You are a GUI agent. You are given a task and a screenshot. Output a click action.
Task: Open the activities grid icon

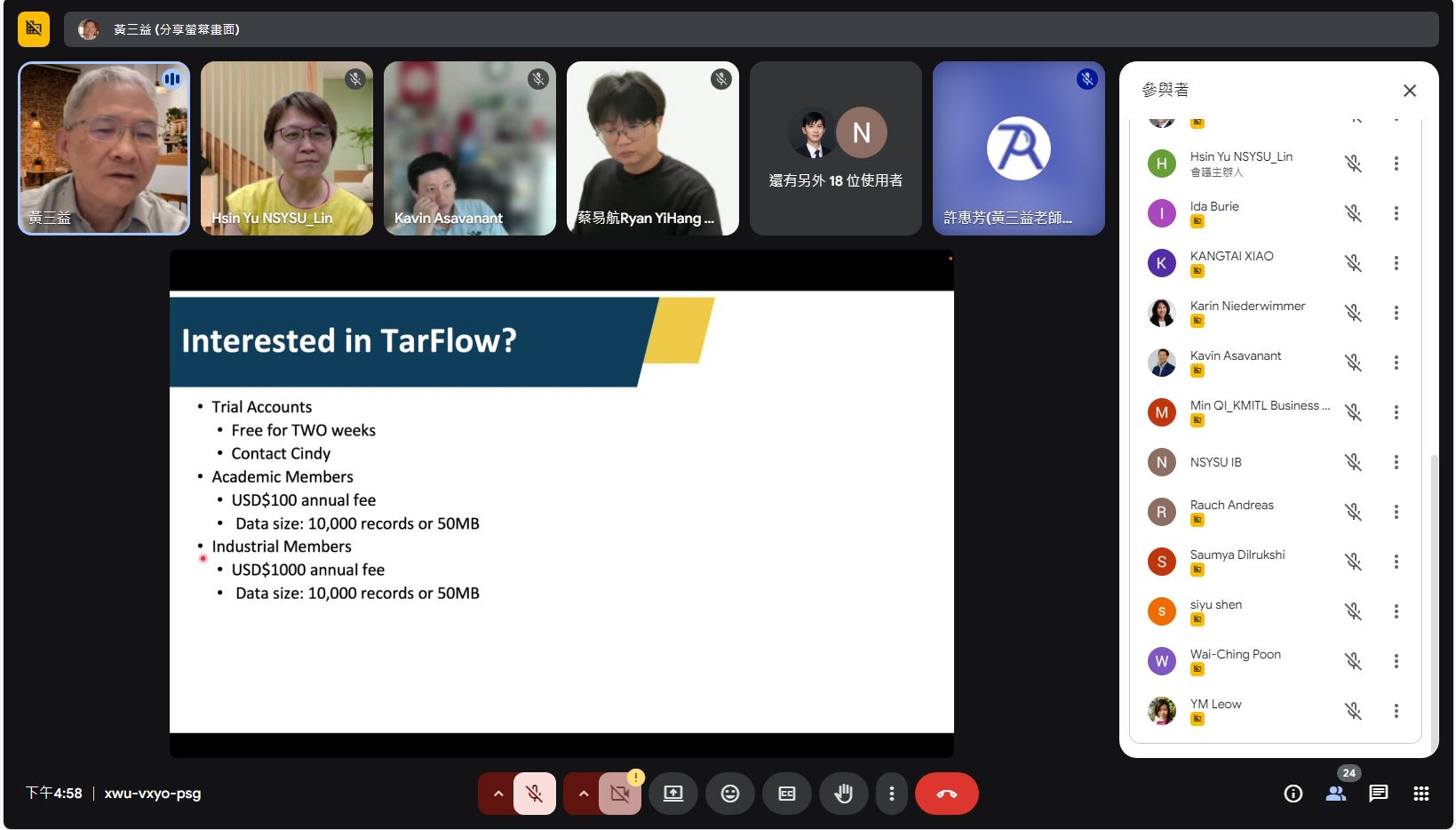click(x=1421, y=794)
